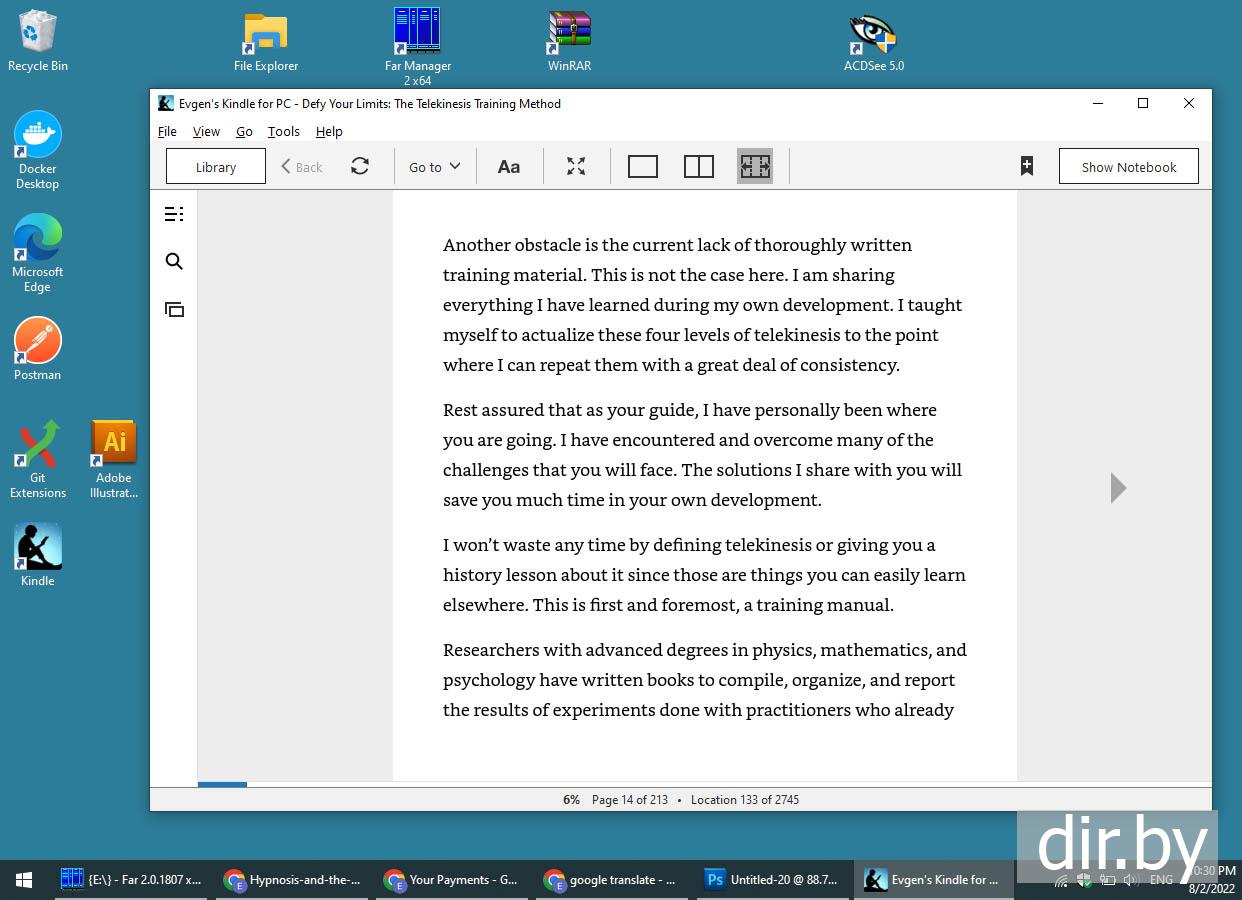Go to the next page arrow
Image resolution: width=1242 pixels, height=900 pixels.
[x=1118, y=488]
